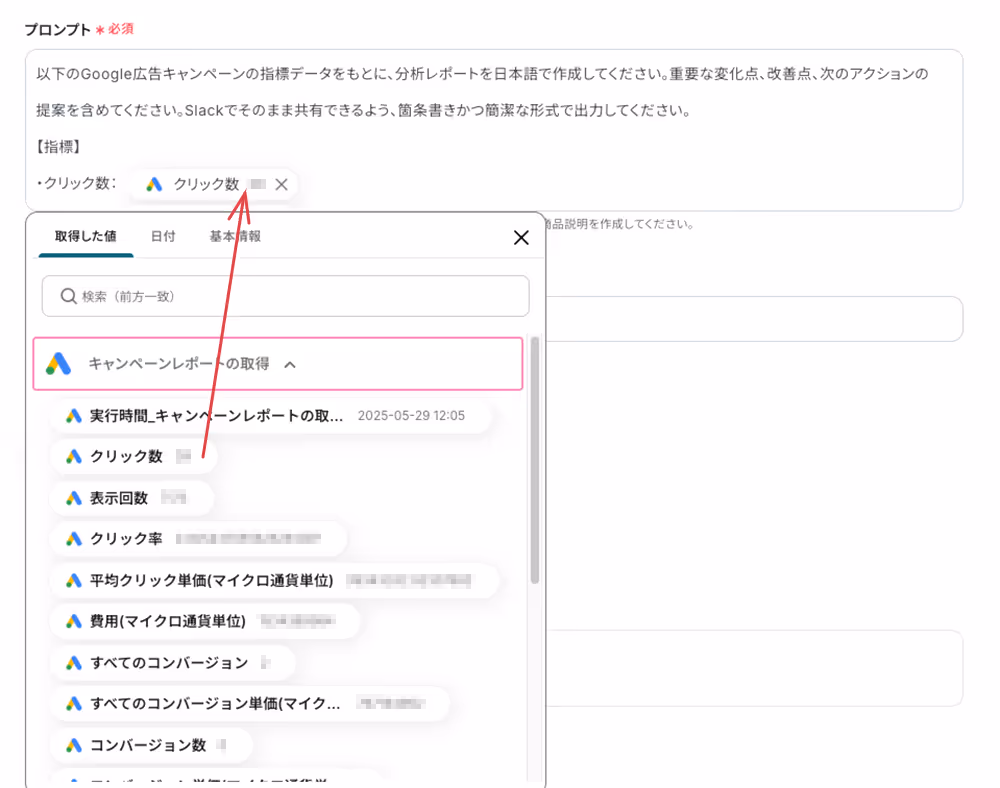Click Google Ads icon in the prompt's クリック数 chip
Screen dimensions: 1000x788
[x=154, y=185]
